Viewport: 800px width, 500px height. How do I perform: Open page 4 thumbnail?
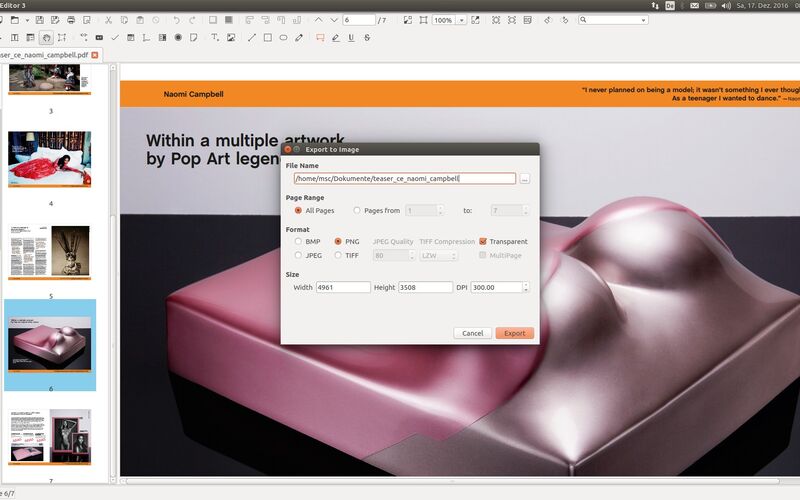coord(49,159)
